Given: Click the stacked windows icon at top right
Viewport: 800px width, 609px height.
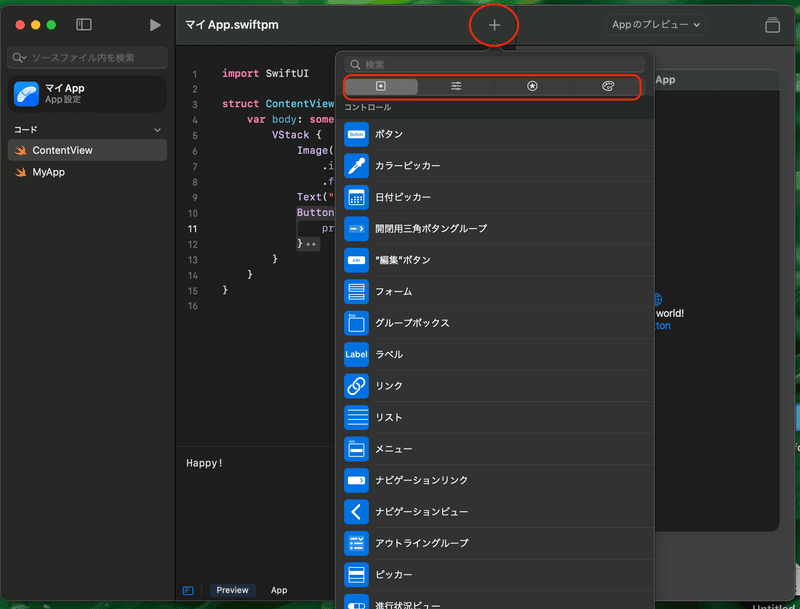Looking at the screenshot, I should click(772, 25).
